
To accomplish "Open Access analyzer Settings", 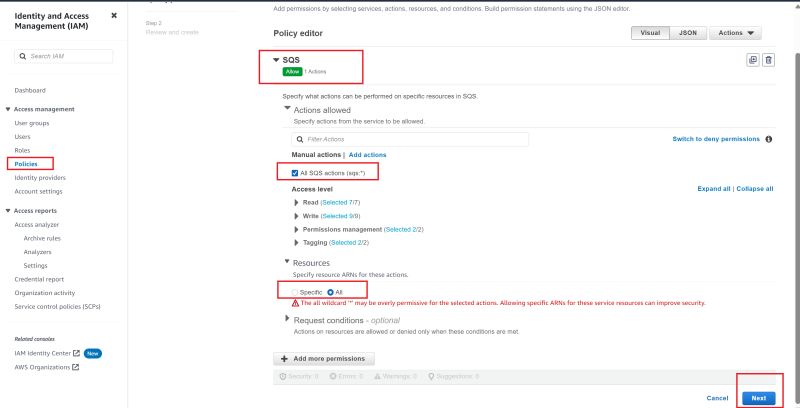I will pyautogui.click(x=35, y=266).
